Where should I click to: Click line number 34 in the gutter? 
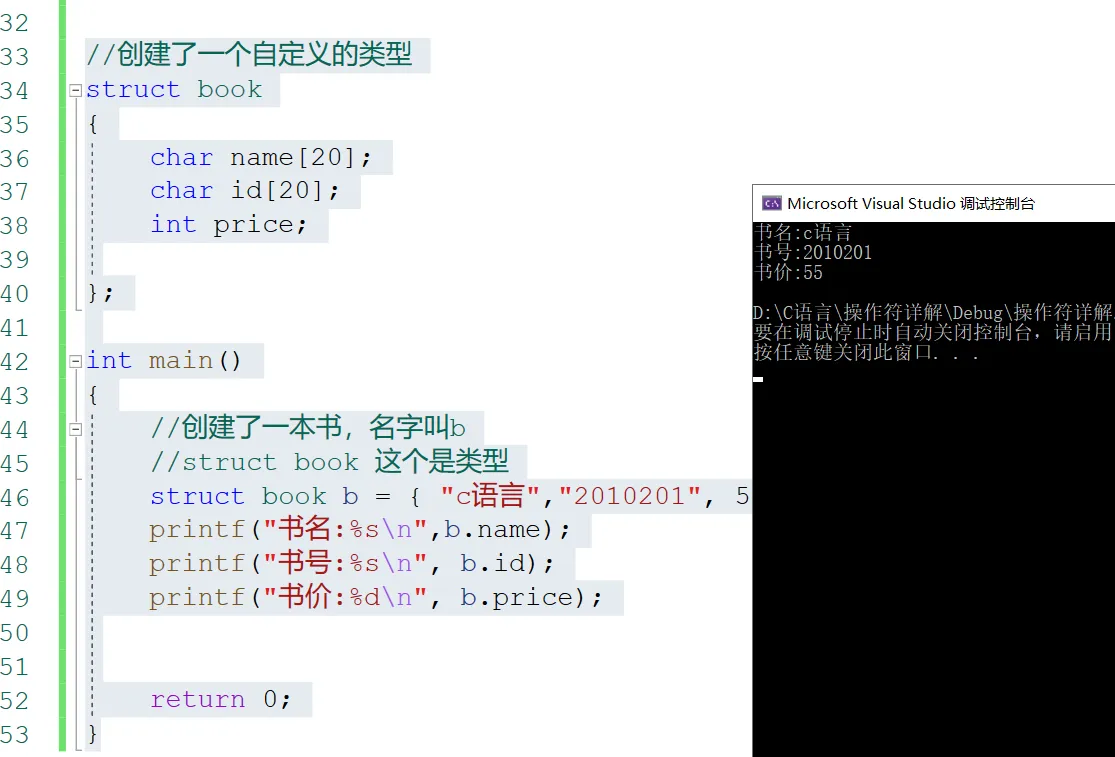[15, 91]
